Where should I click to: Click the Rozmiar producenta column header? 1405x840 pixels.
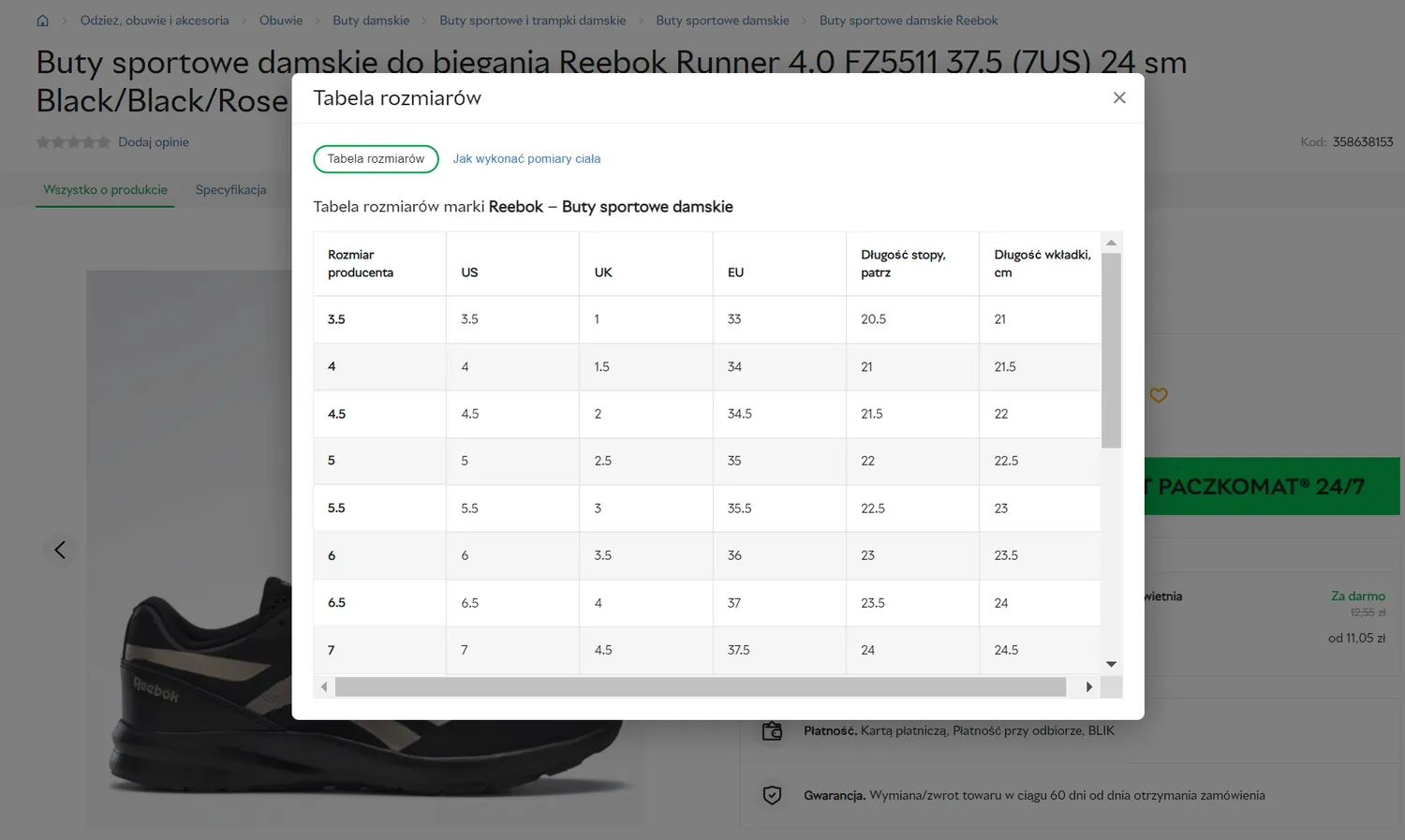coord(379,264)
